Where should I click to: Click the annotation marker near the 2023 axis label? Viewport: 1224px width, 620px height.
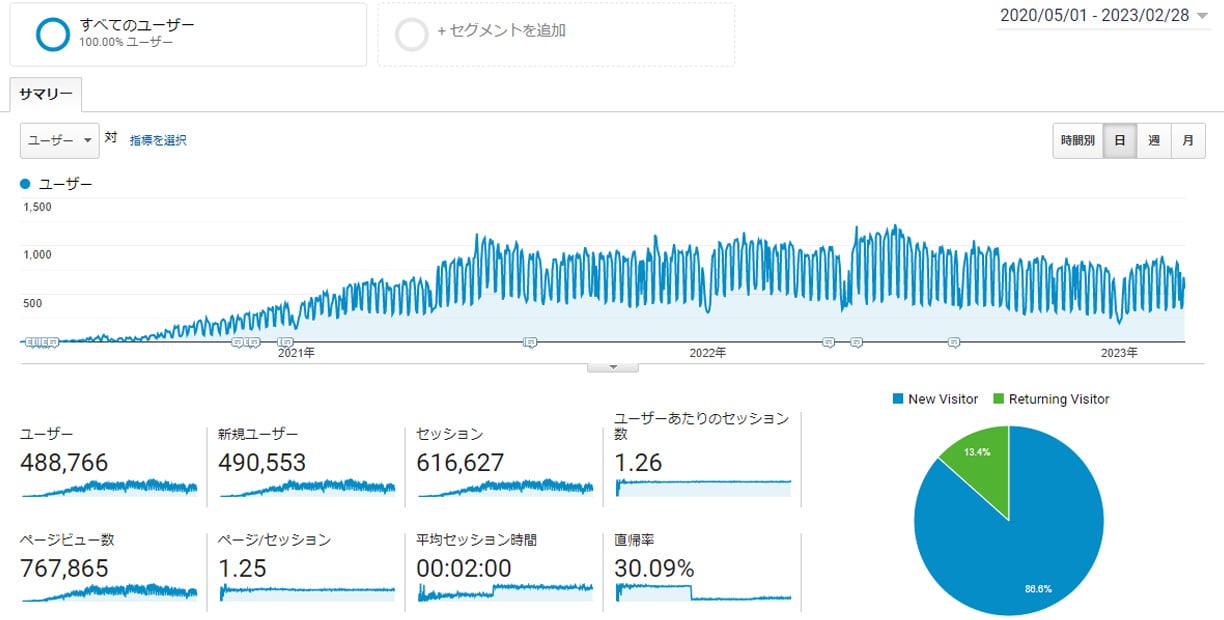pyautogui.click(x=951, y=341)
